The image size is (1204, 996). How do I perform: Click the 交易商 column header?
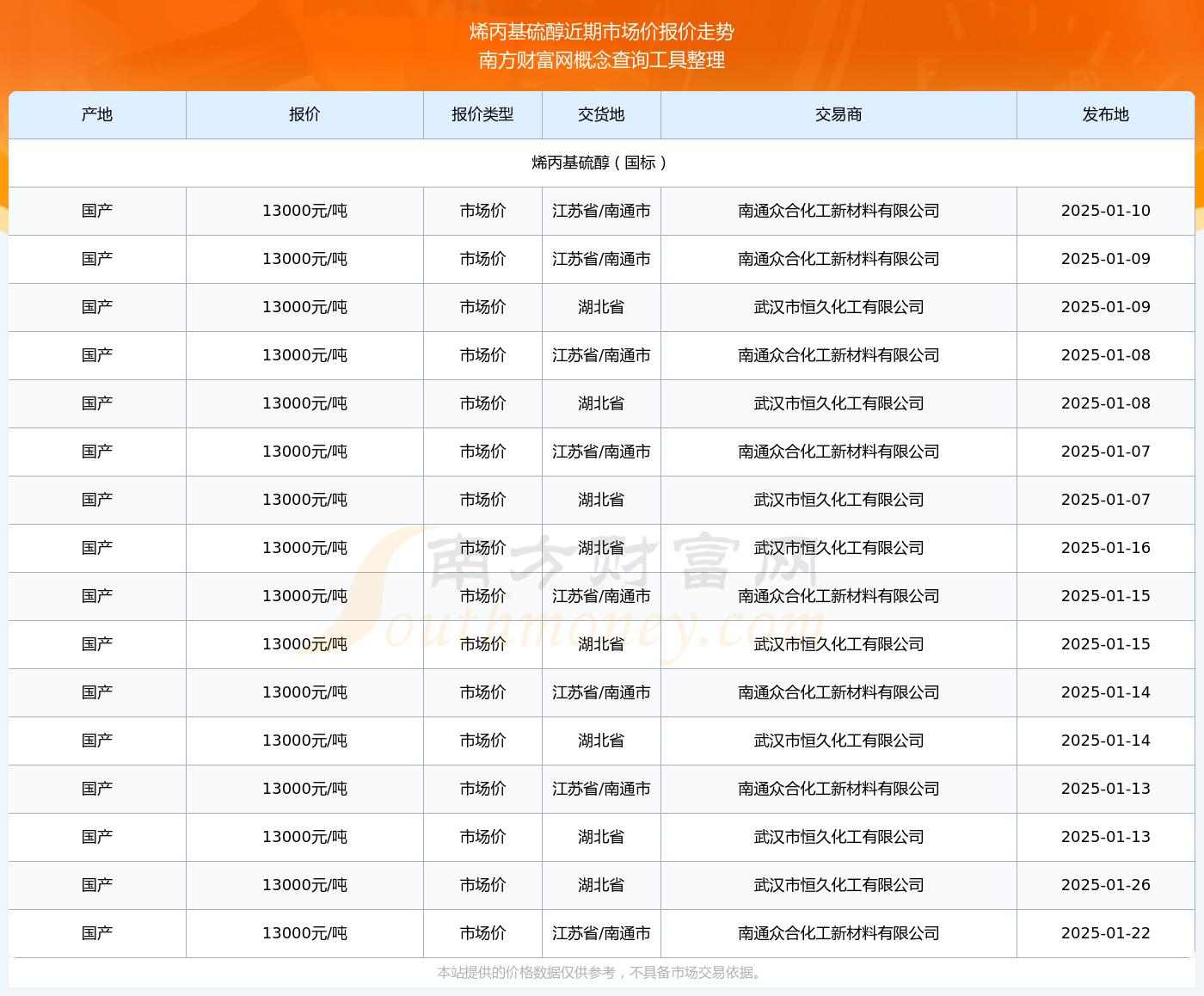coord(838,114)
